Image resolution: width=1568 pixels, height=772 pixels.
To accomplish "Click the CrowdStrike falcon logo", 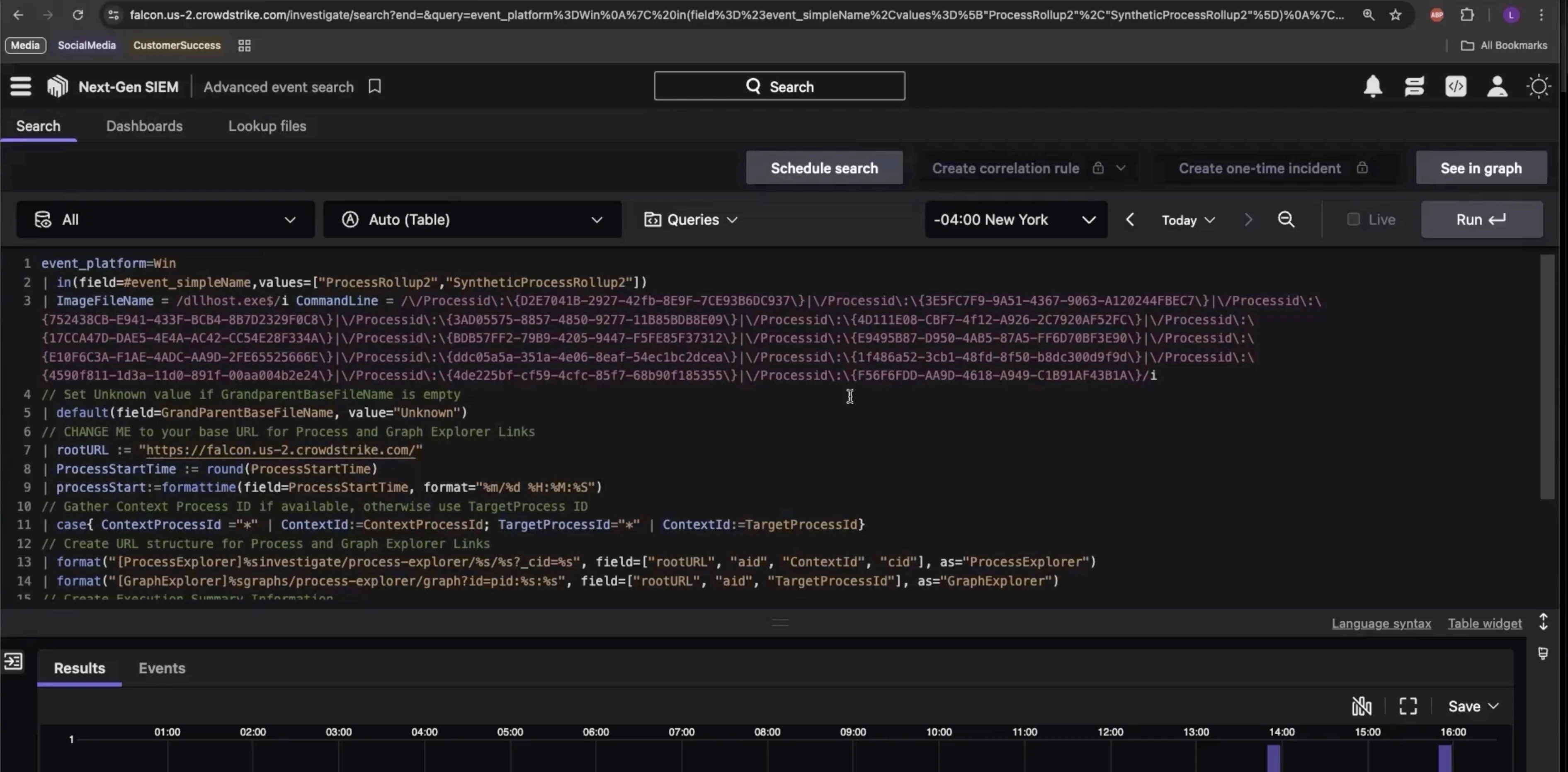I will coord(58,87).
